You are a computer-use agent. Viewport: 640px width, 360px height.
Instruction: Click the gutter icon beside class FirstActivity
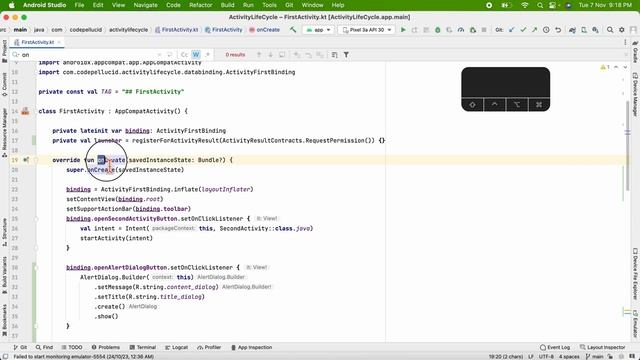coord(25,111)
